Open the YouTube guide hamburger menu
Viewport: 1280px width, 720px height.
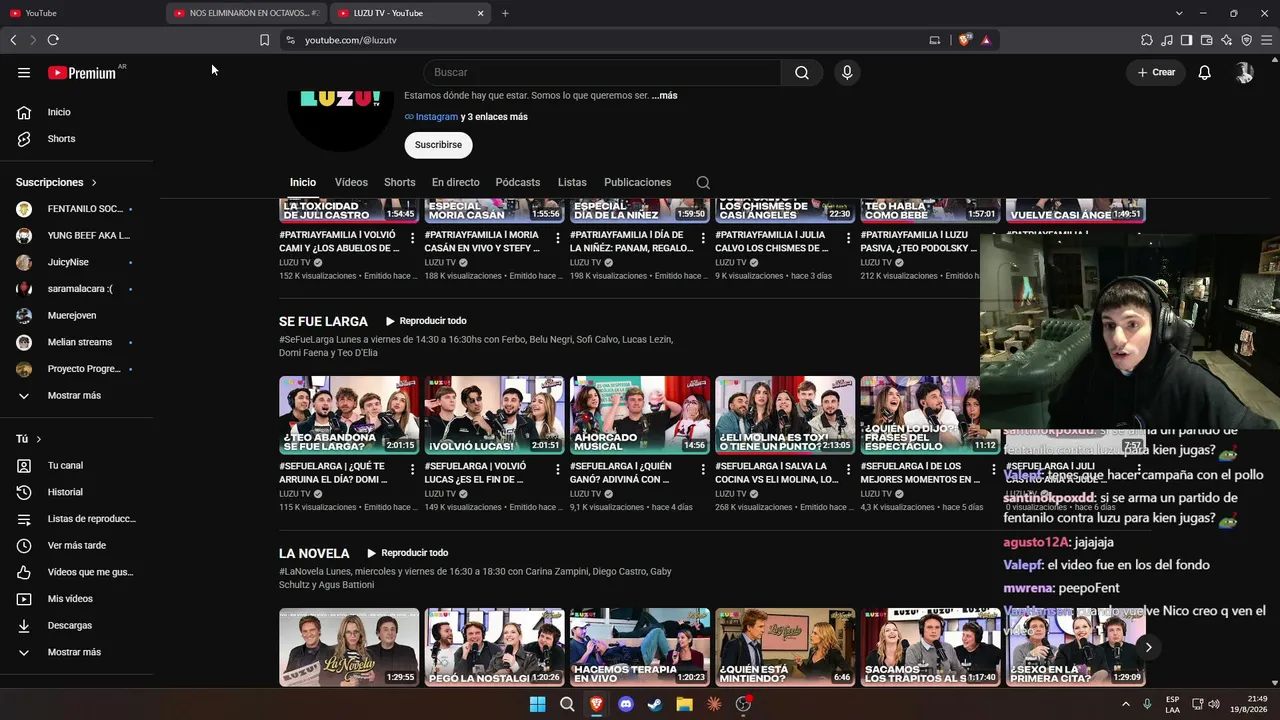[24, 72]
